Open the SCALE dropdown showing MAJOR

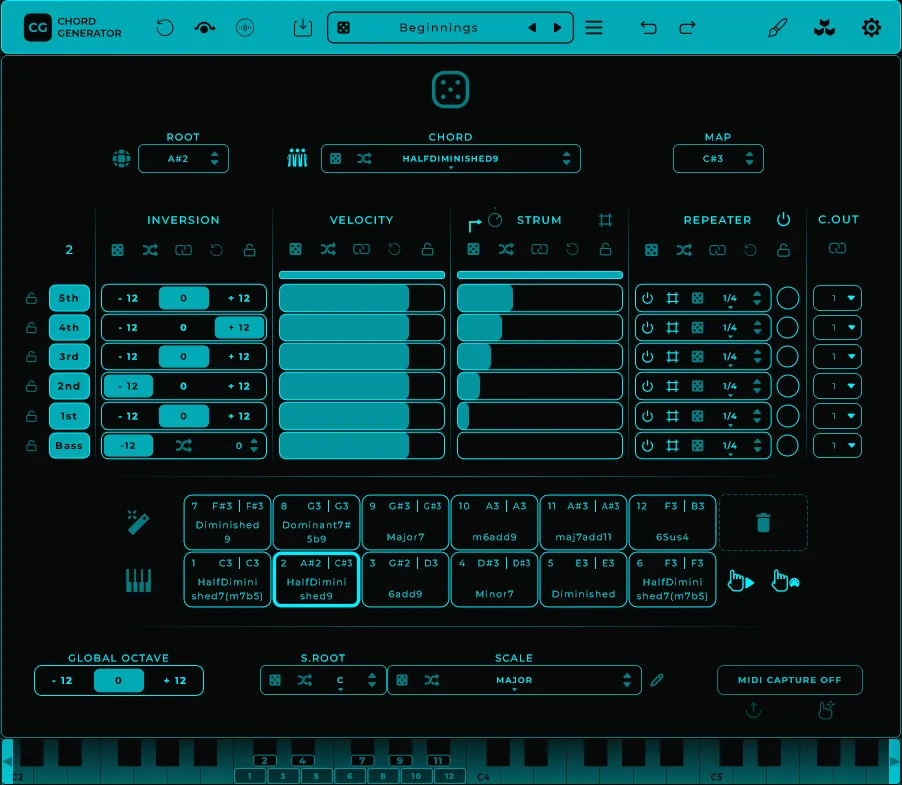(x=514, y=680)
